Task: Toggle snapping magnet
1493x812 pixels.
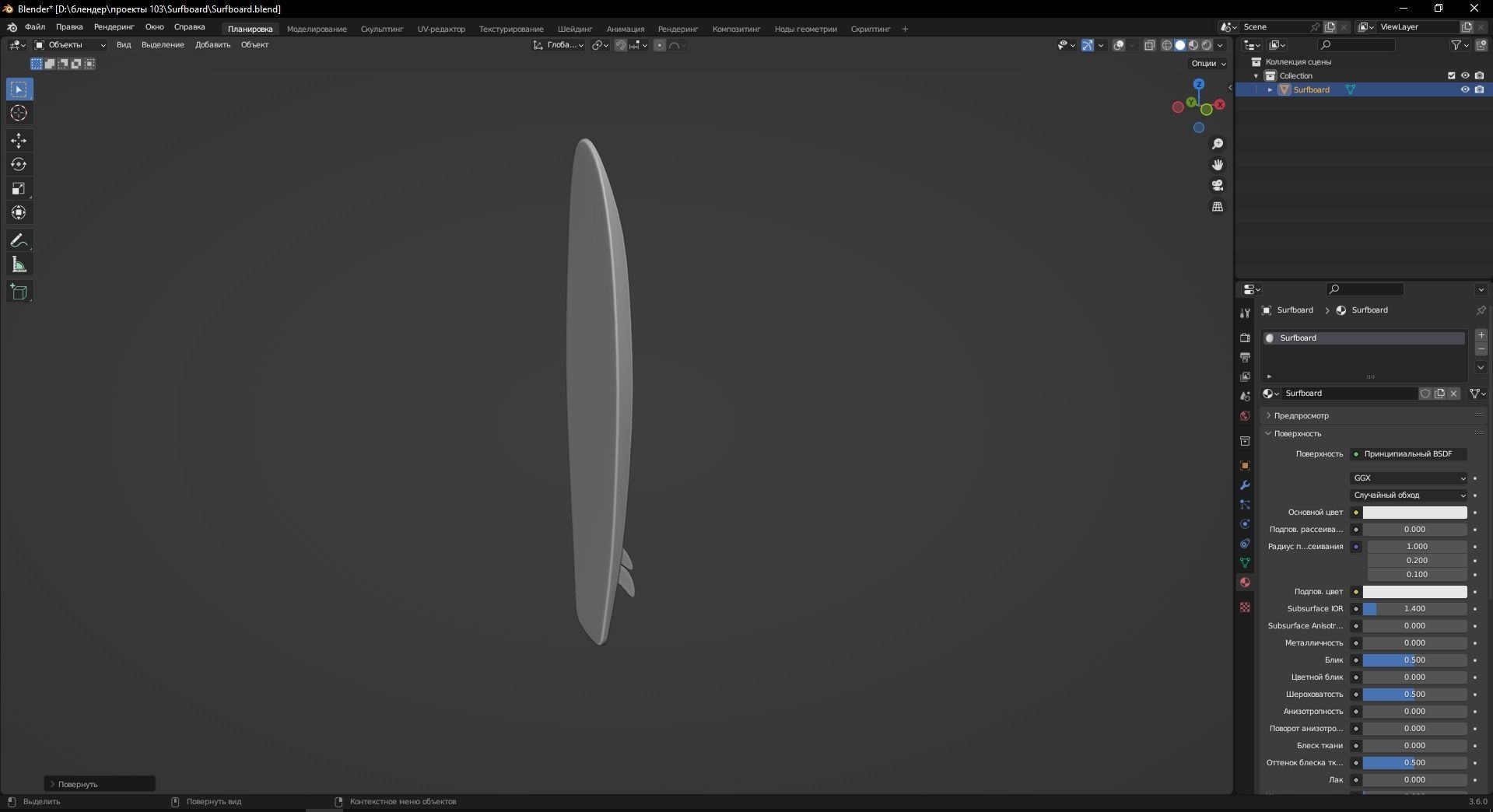Action: pyautogui.click(x=620, y=45)
